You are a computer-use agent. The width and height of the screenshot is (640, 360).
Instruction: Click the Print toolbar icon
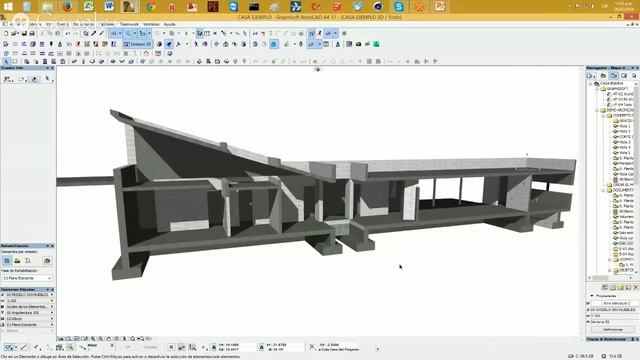(32, 33)
